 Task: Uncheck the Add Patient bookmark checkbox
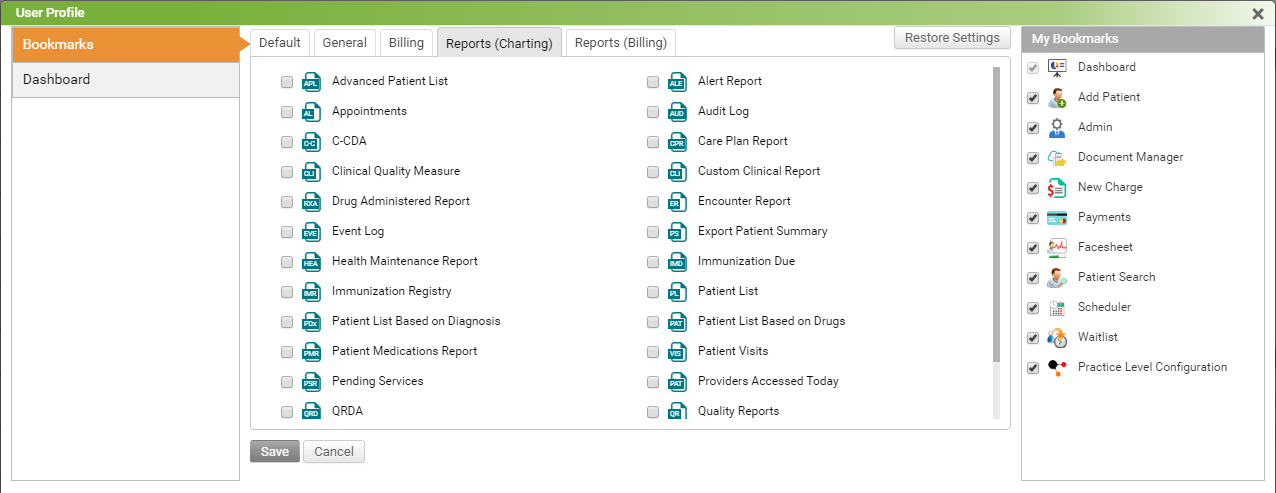pyautogui.click(x=1033, y=98)
